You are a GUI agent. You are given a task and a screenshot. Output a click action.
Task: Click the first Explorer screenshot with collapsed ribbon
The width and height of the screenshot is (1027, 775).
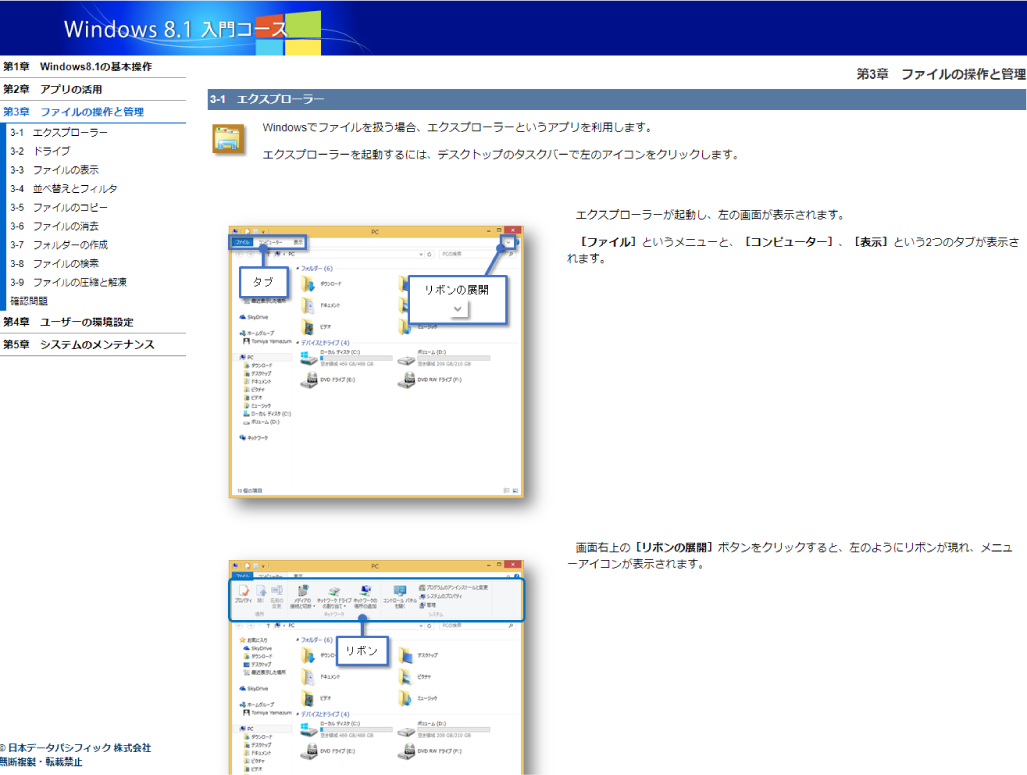(x=376, y=362)
